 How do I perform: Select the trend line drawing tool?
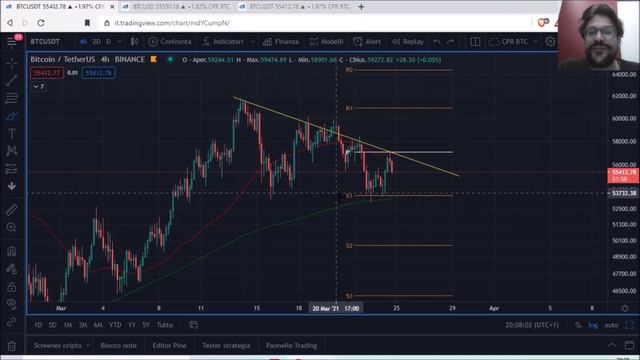click(x=11, y=80)
